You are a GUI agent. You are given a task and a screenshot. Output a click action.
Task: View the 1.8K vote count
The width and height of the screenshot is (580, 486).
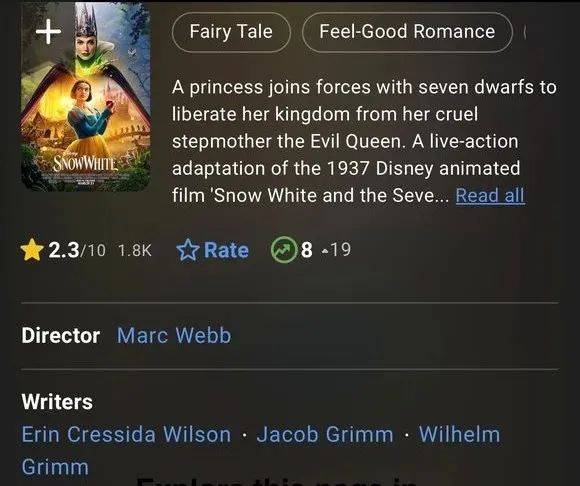tap(135, 250)
